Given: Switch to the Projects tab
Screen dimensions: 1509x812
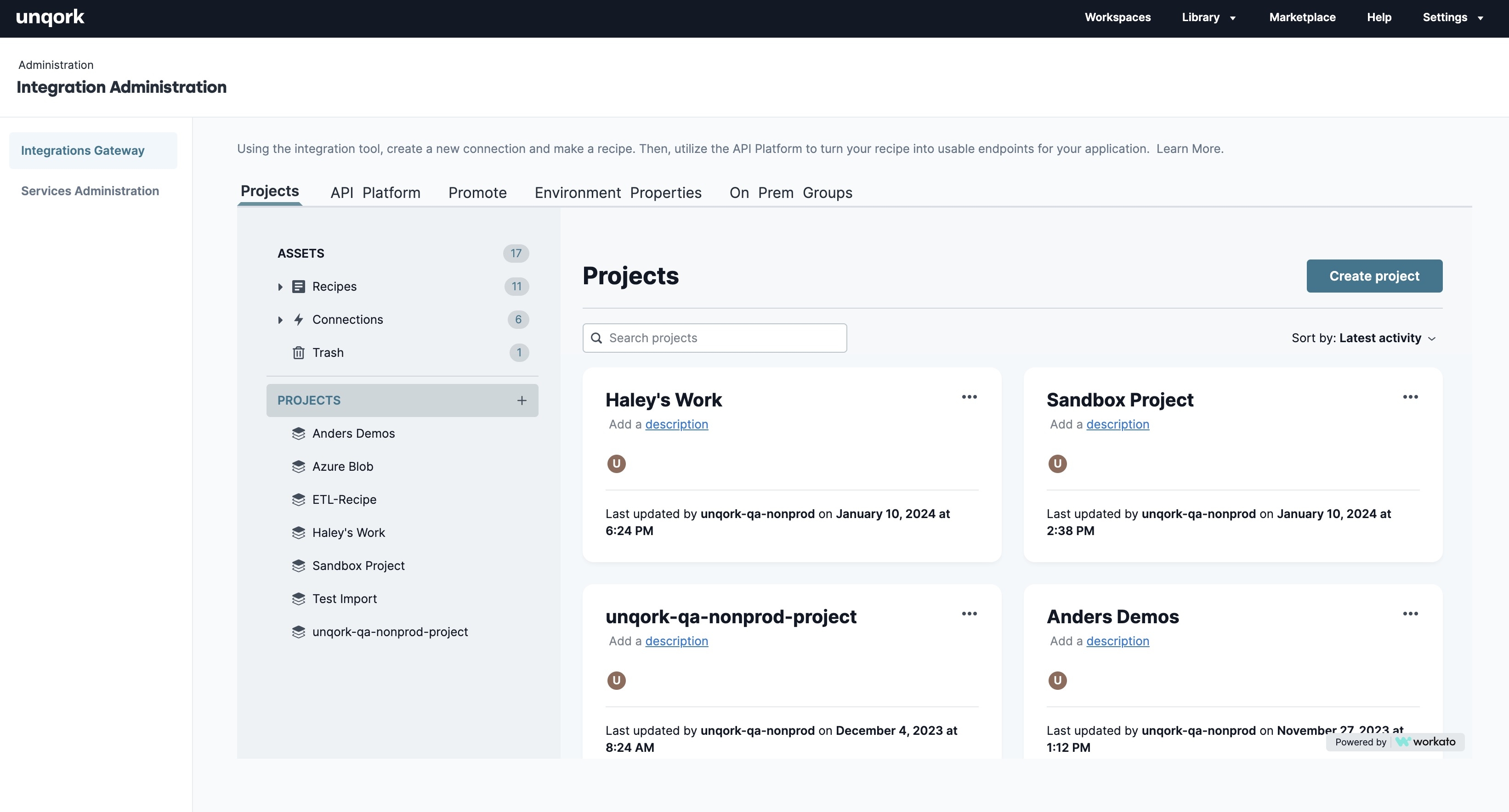Looking at the screenshot, I should click(x=269, y=192).
